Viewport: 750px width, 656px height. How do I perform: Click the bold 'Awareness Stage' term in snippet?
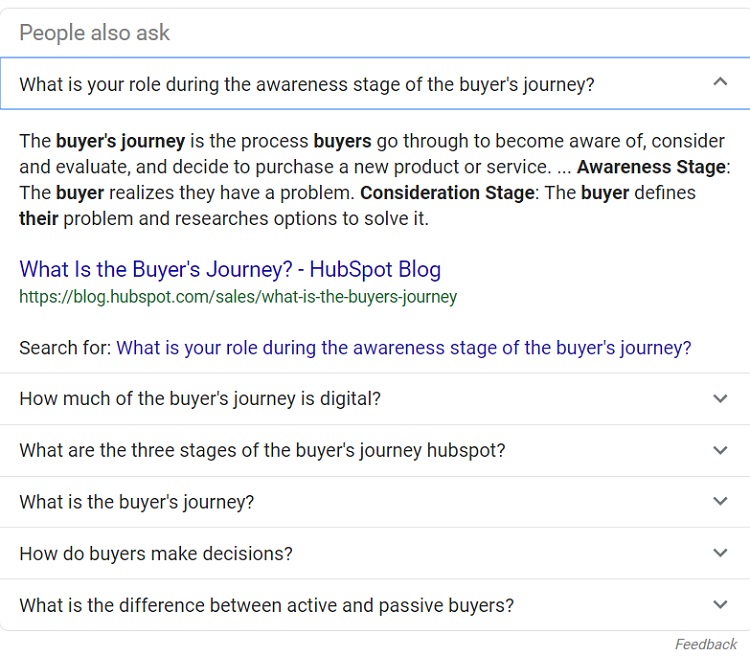click(650, 167)
